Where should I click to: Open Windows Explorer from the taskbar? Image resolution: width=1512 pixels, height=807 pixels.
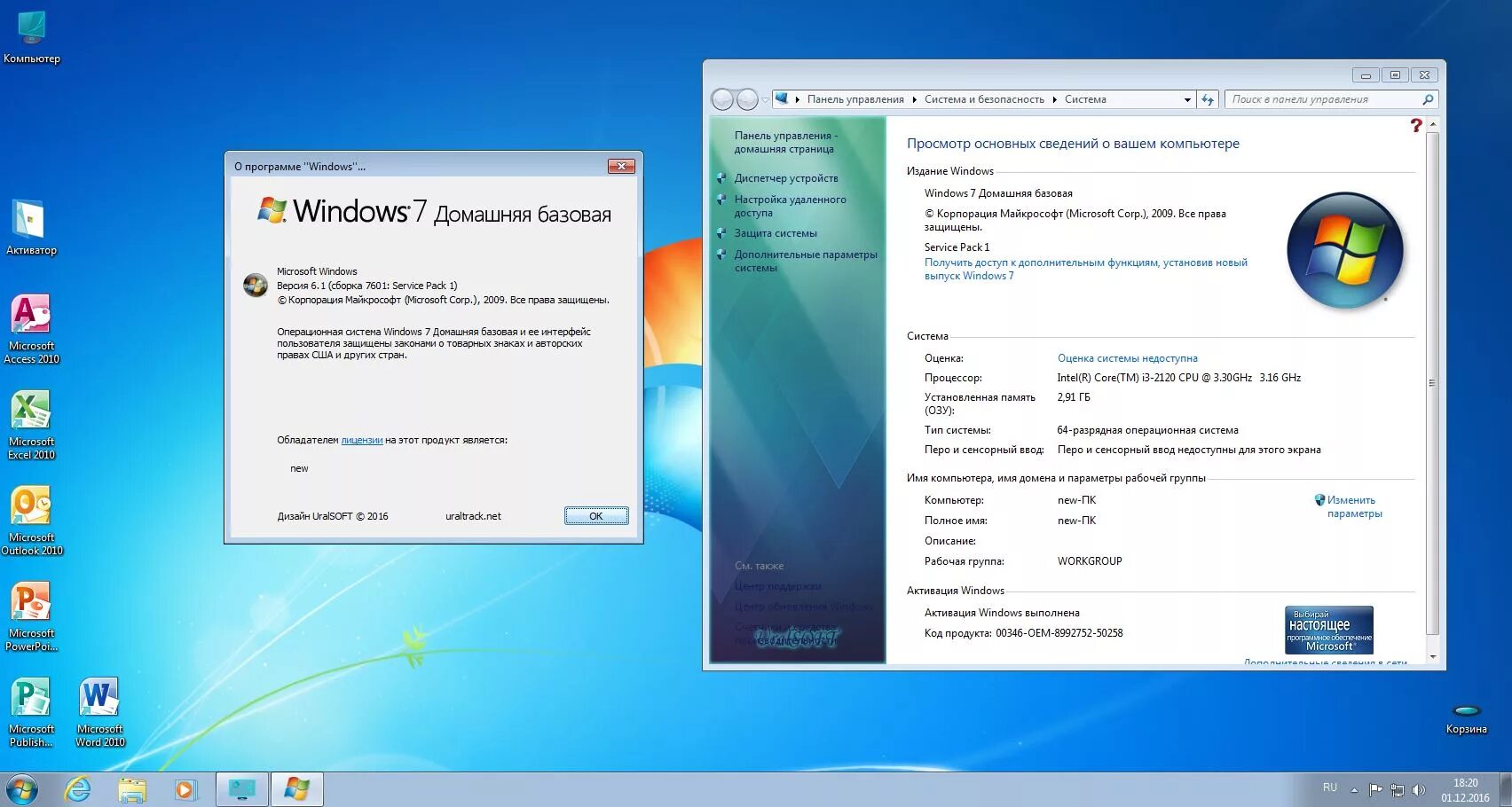click(132, 788)
